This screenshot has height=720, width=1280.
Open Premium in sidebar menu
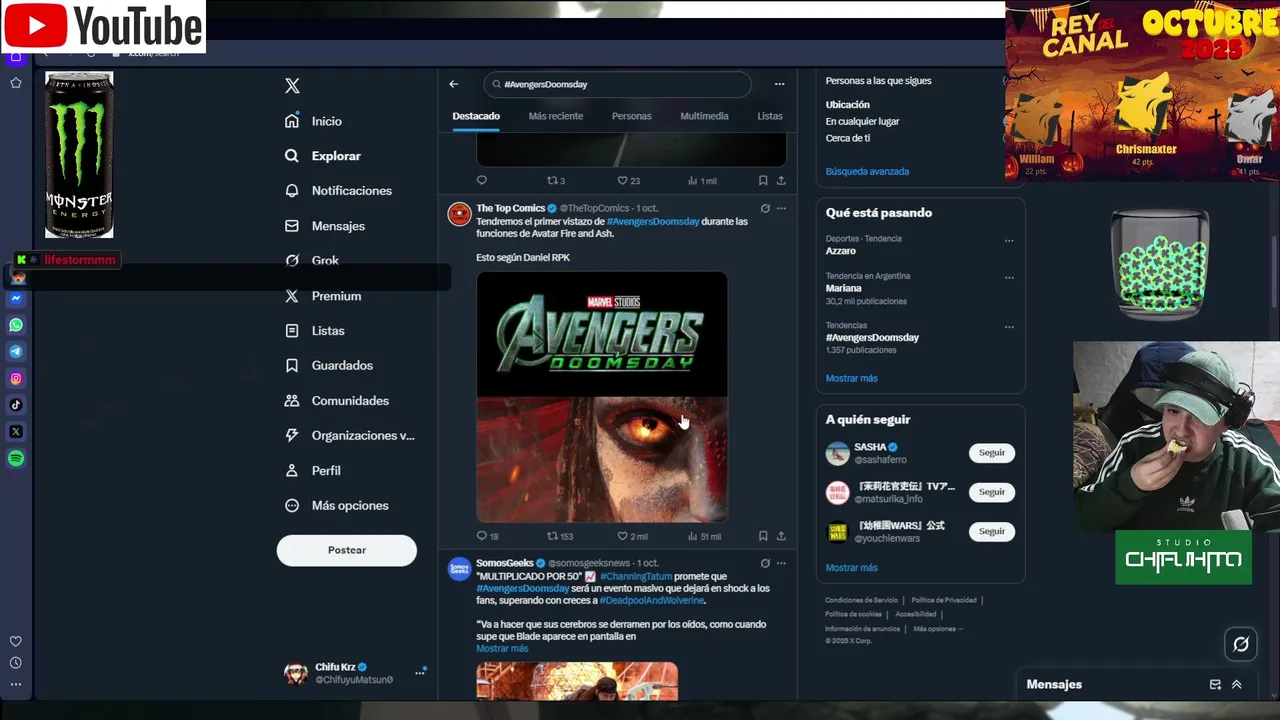tap(323, 296)
